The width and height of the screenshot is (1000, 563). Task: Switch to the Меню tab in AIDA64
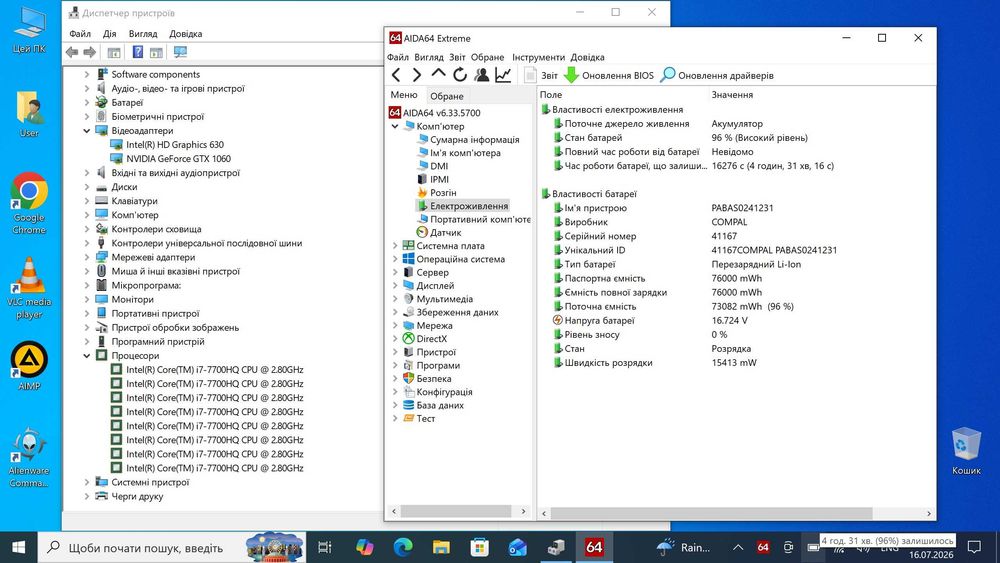(404, 95)
